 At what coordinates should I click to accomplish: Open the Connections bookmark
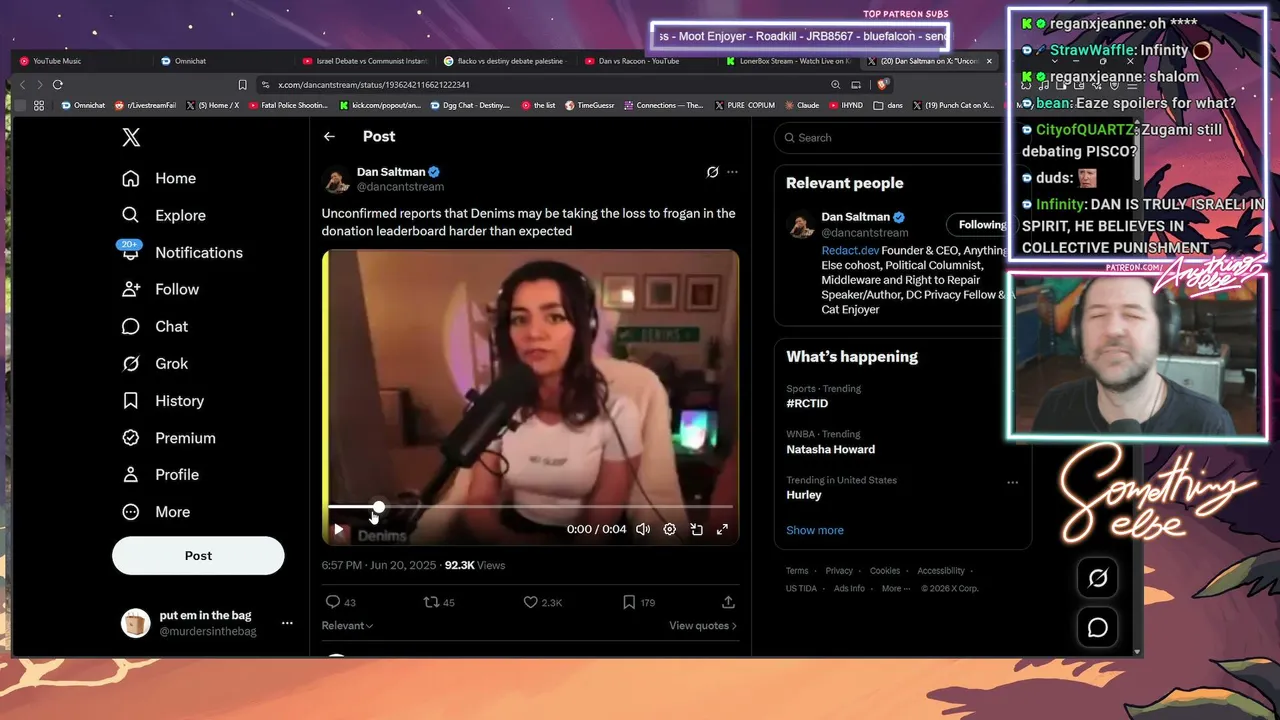(664, 105)
